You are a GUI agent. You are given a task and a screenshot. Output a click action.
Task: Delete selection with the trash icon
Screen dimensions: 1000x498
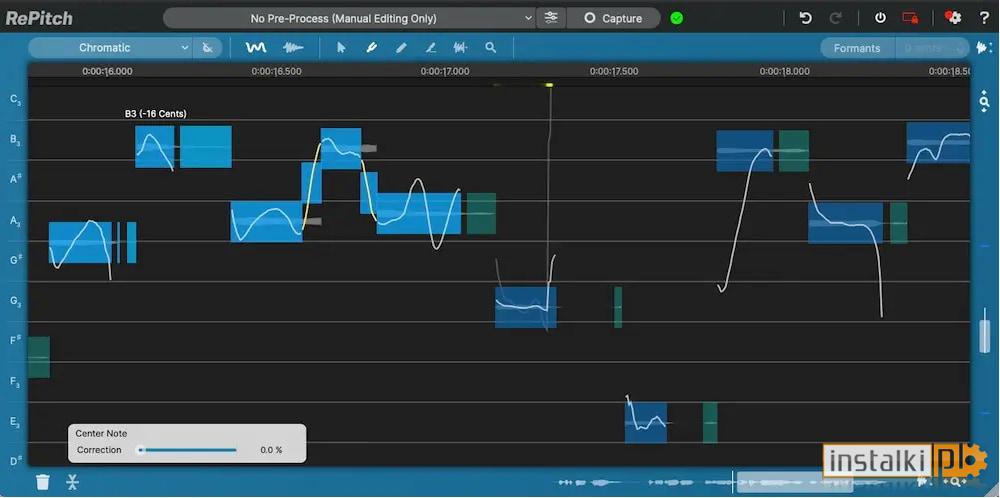pos(43,481)
